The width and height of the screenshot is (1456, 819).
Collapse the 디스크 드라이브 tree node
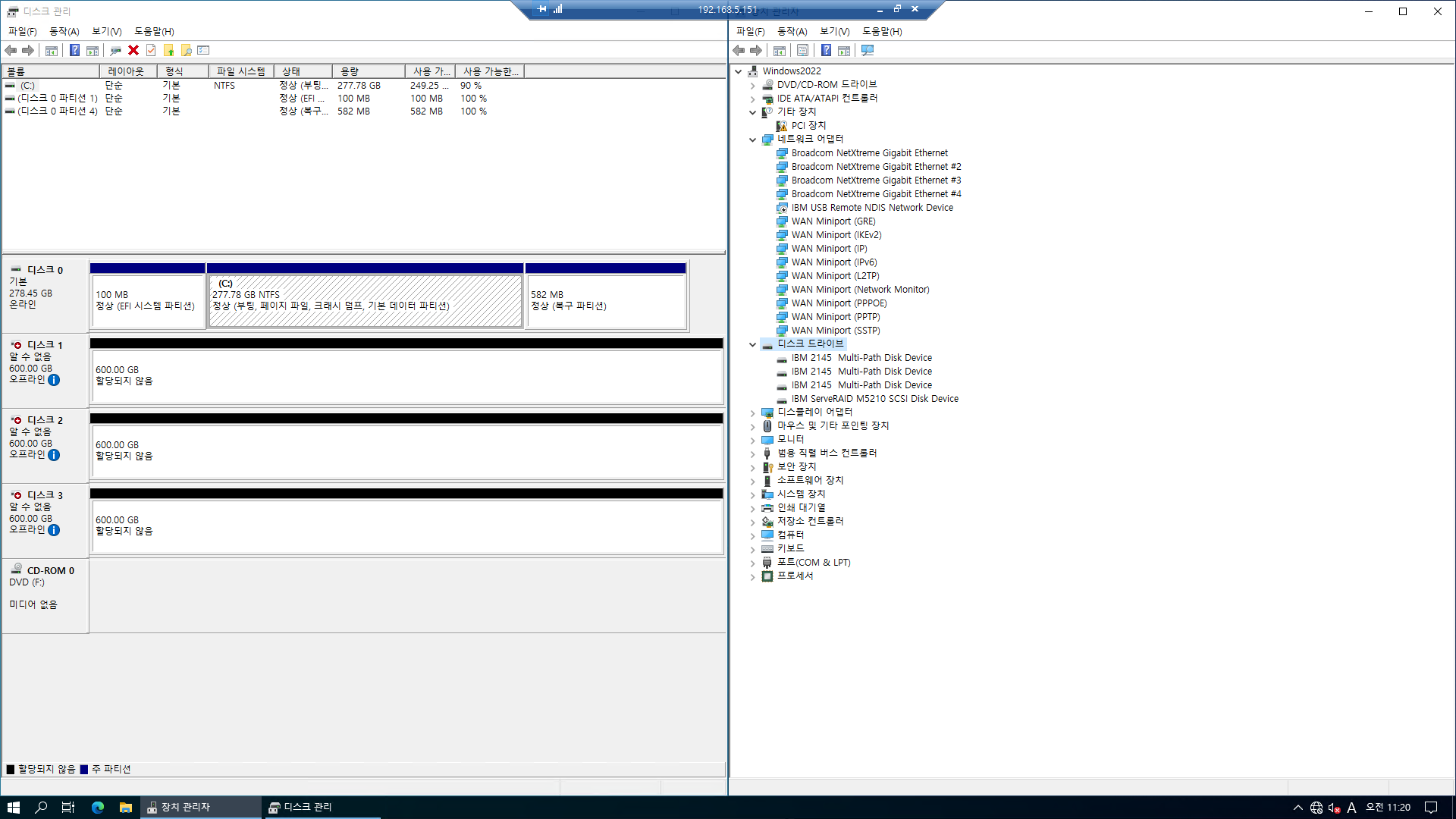752,344
